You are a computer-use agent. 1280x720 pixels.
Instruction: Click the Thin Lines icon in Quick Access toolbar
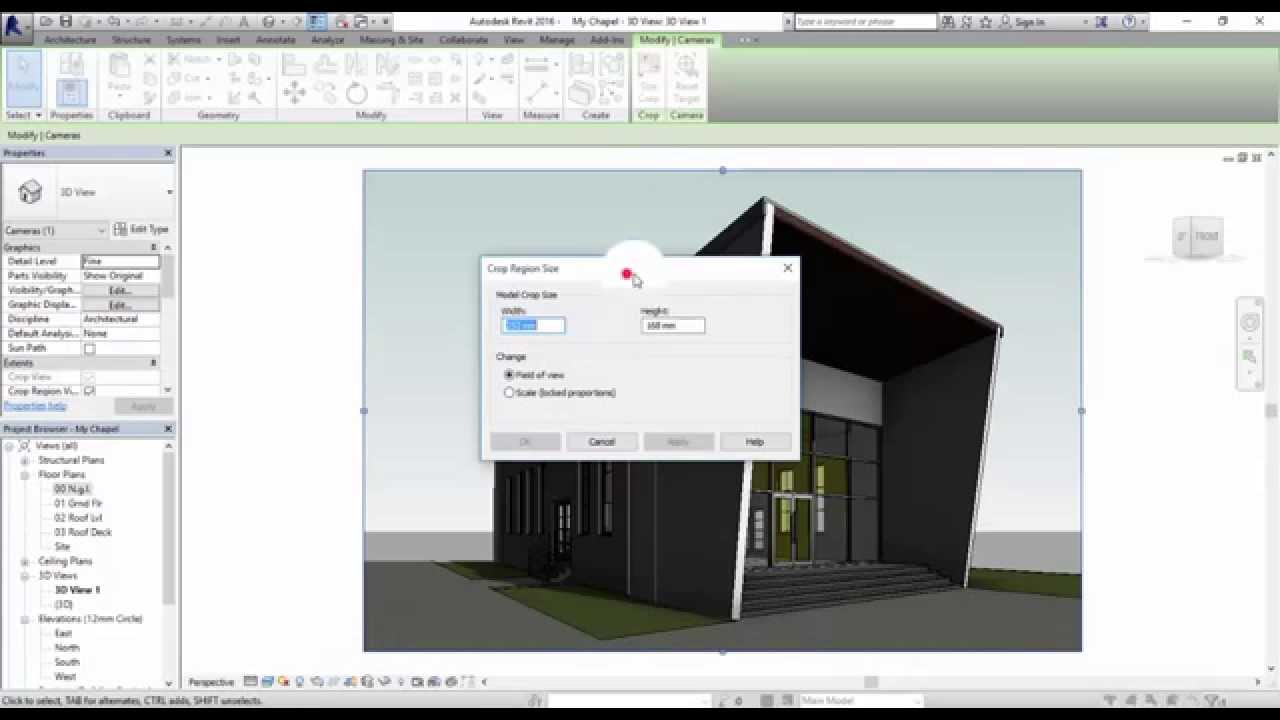point(317,21)
